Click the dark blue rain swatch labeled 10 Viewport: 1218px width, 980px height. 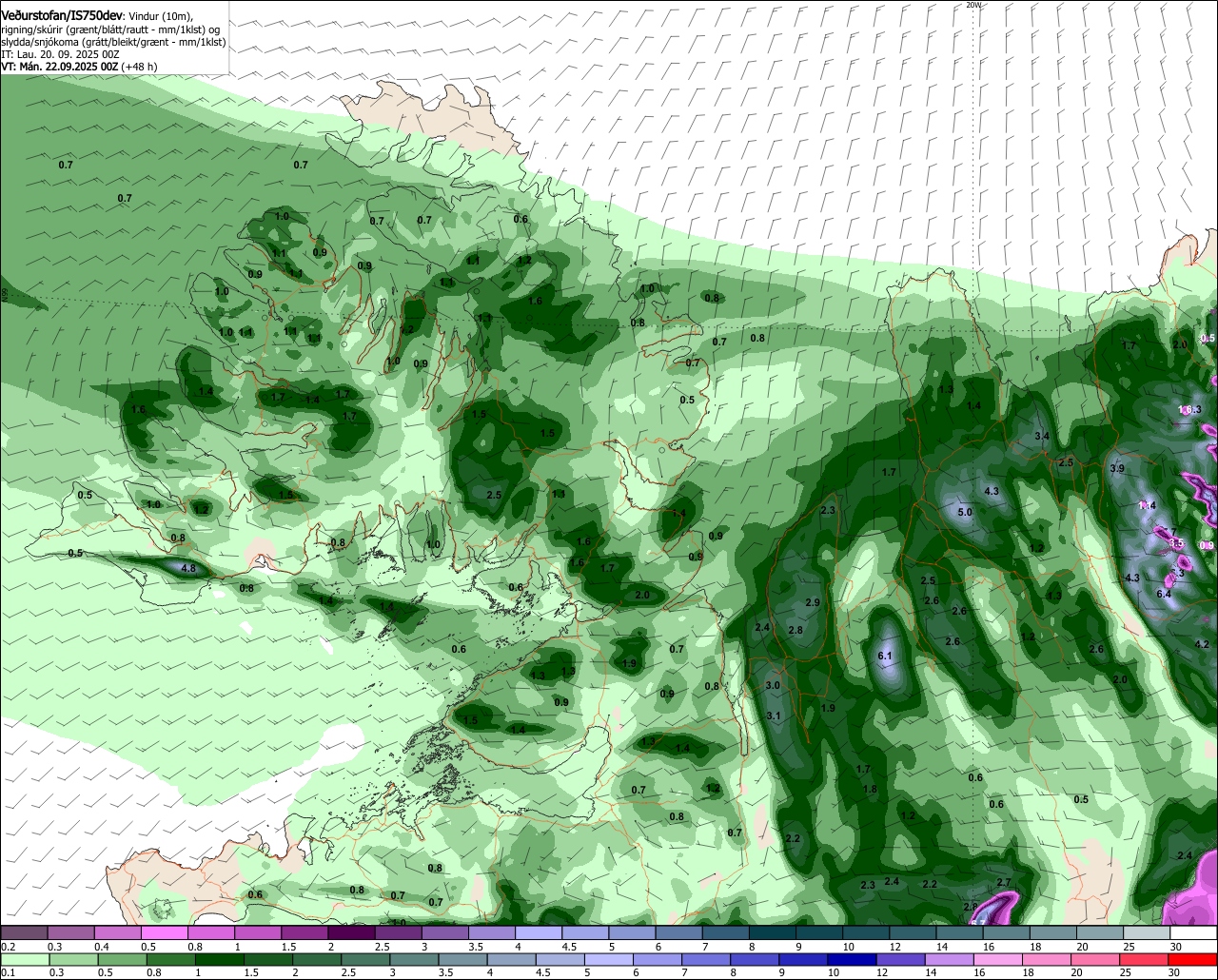(850, 960)
